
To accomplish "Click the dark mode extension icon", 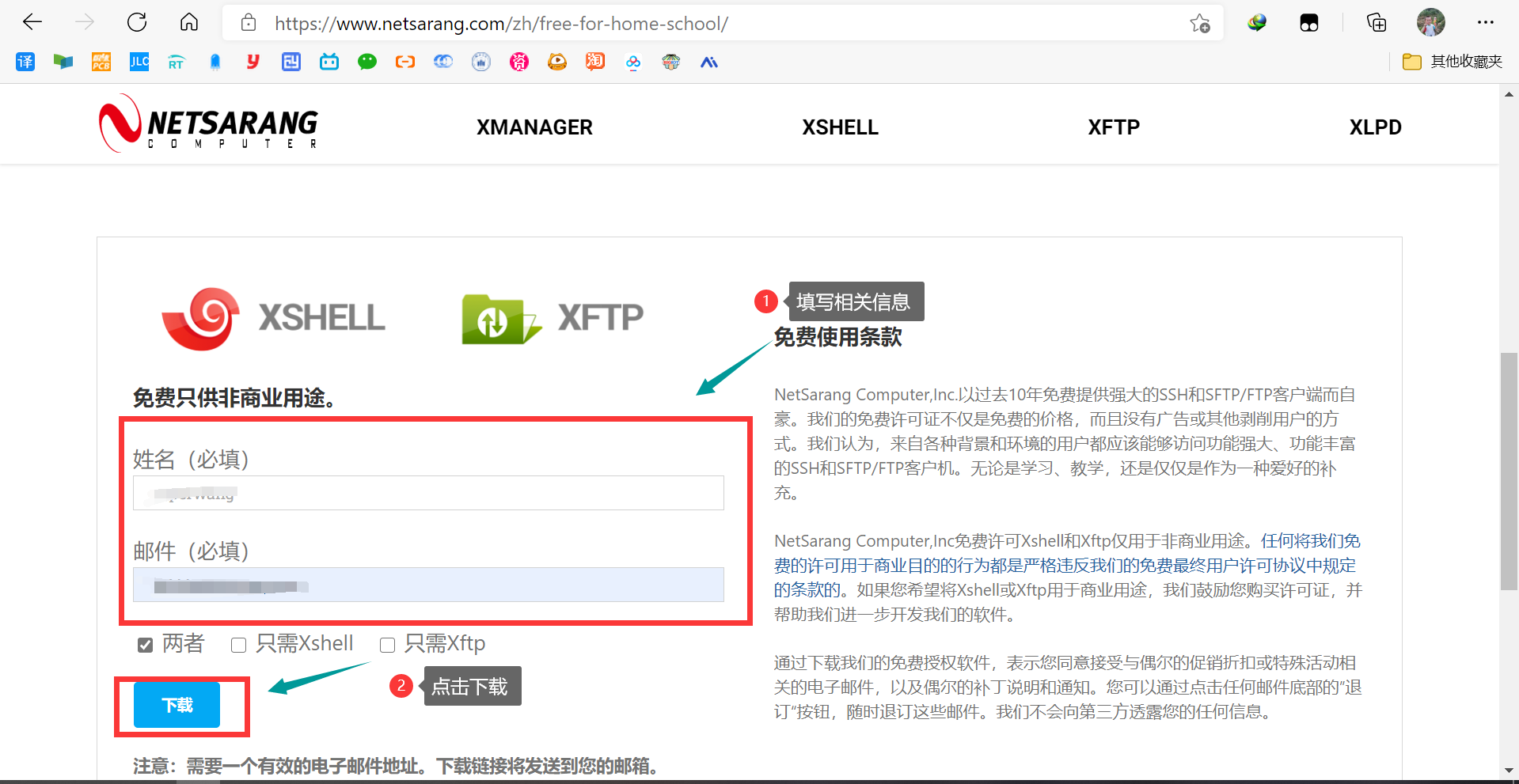I will coord(1308,23).
